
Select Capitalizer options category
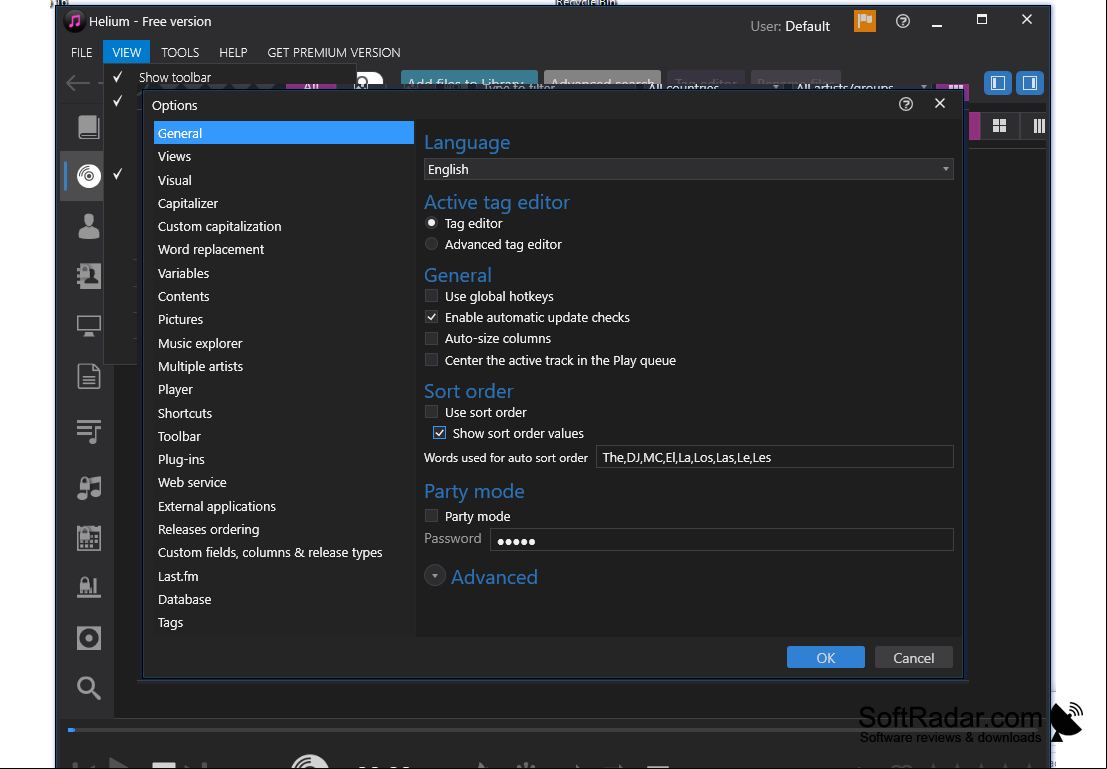click(284, 203)
